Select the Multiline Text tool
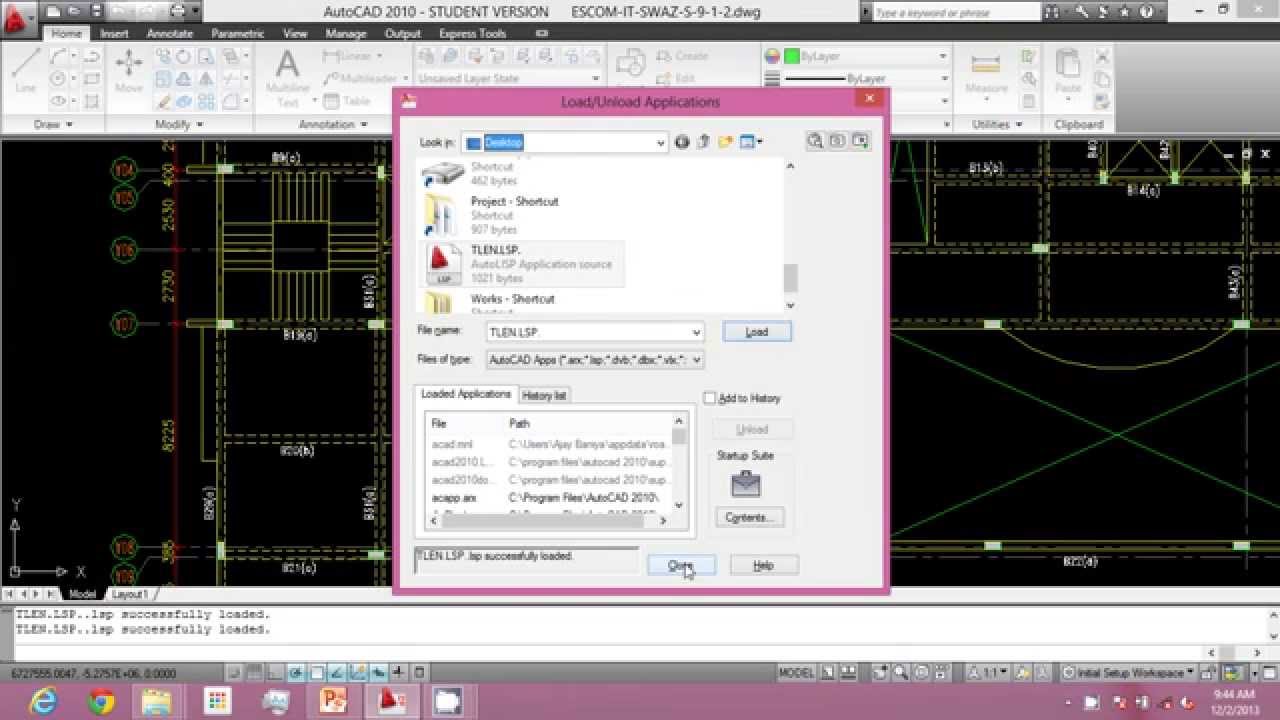 [x=287, y=78]
